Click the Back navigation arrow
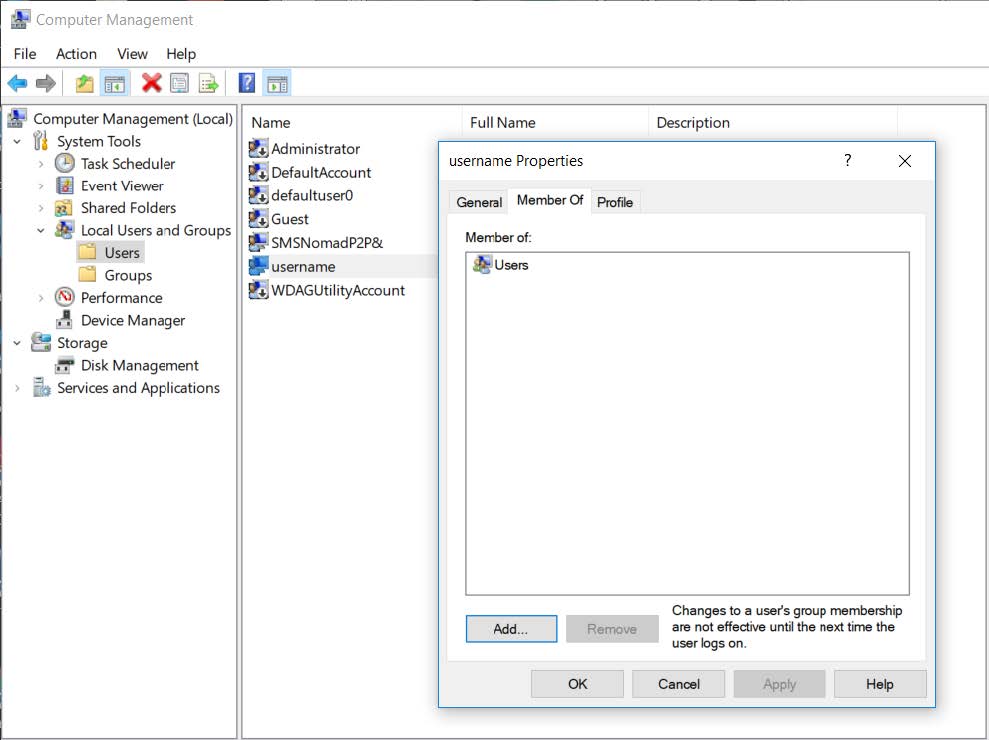Viewport: 989px width, 740px height. [x=16, y=82]
